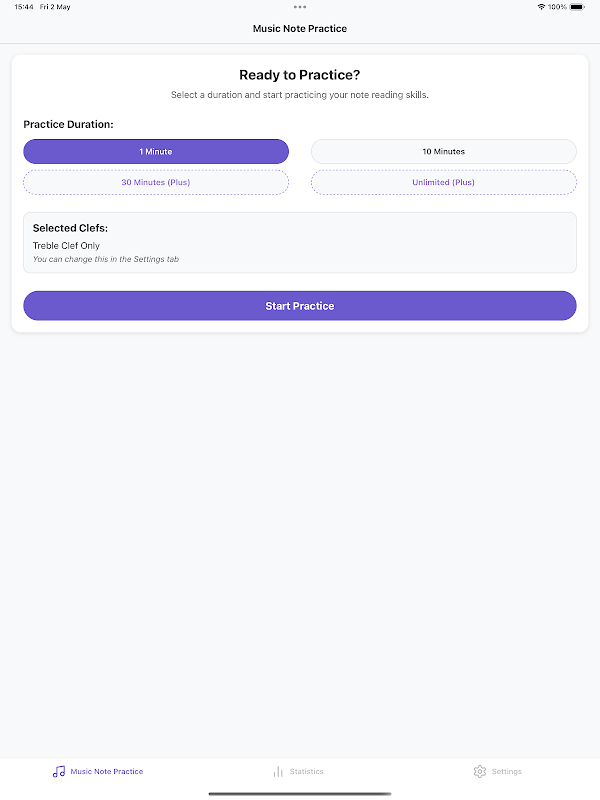This screenshot has width=600, height=800.
Task: Tap the music note icon in tab bar
Action: (59, 771)
